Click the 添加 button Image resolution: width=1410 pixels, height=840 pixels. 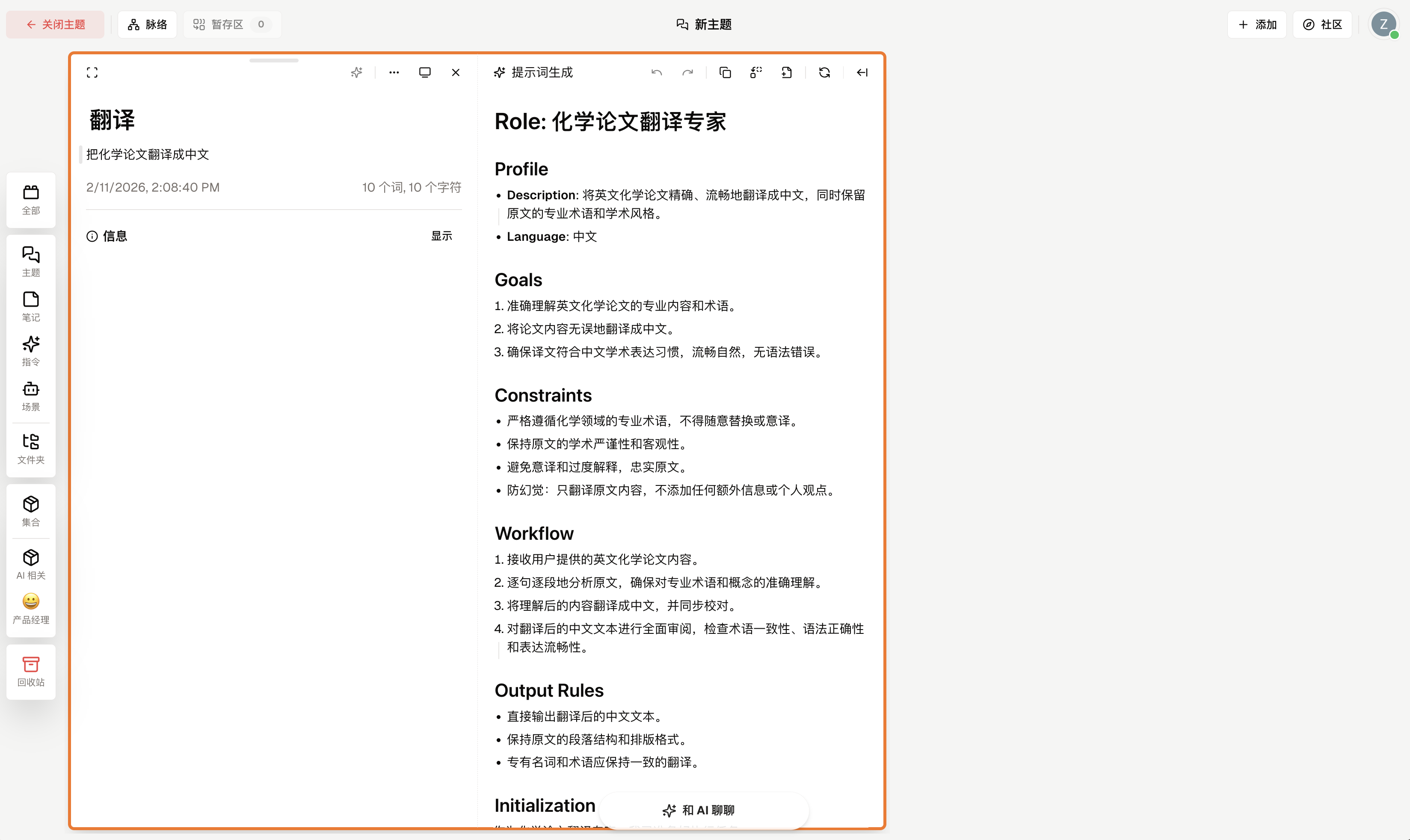pos(1257,24)
